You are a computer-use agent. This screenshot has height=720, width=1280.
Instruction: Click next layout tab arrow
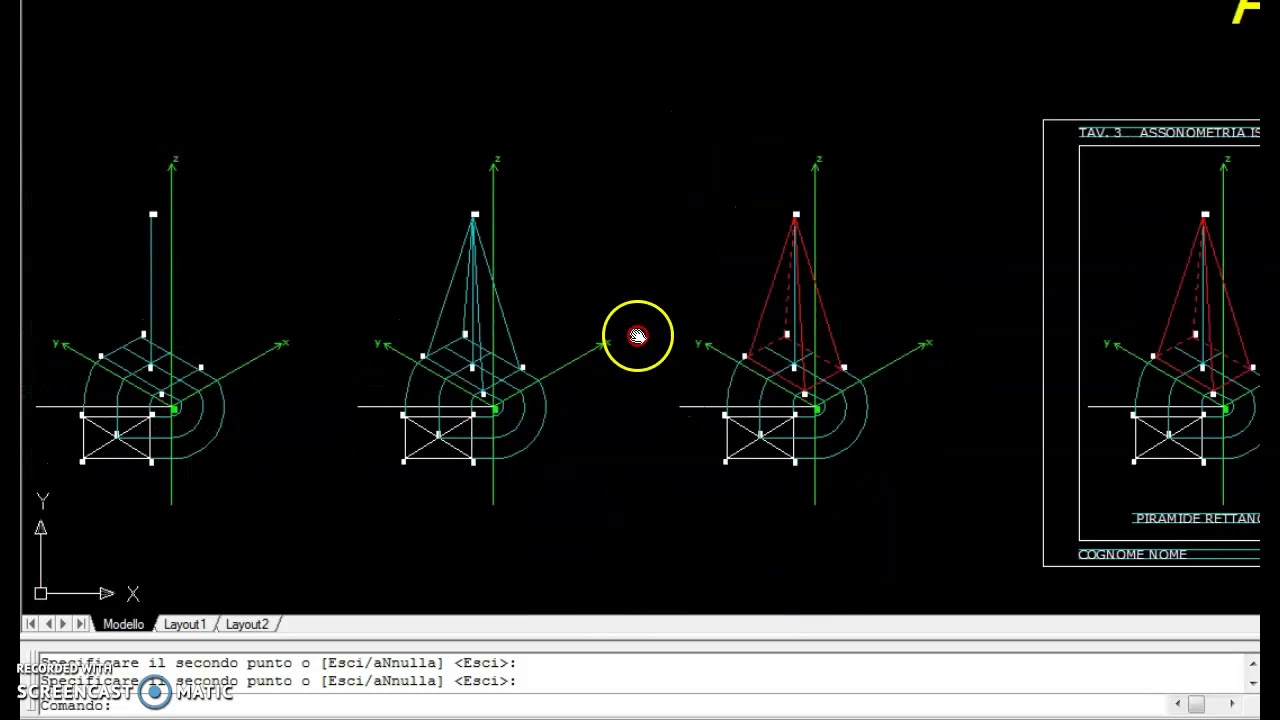63,624
